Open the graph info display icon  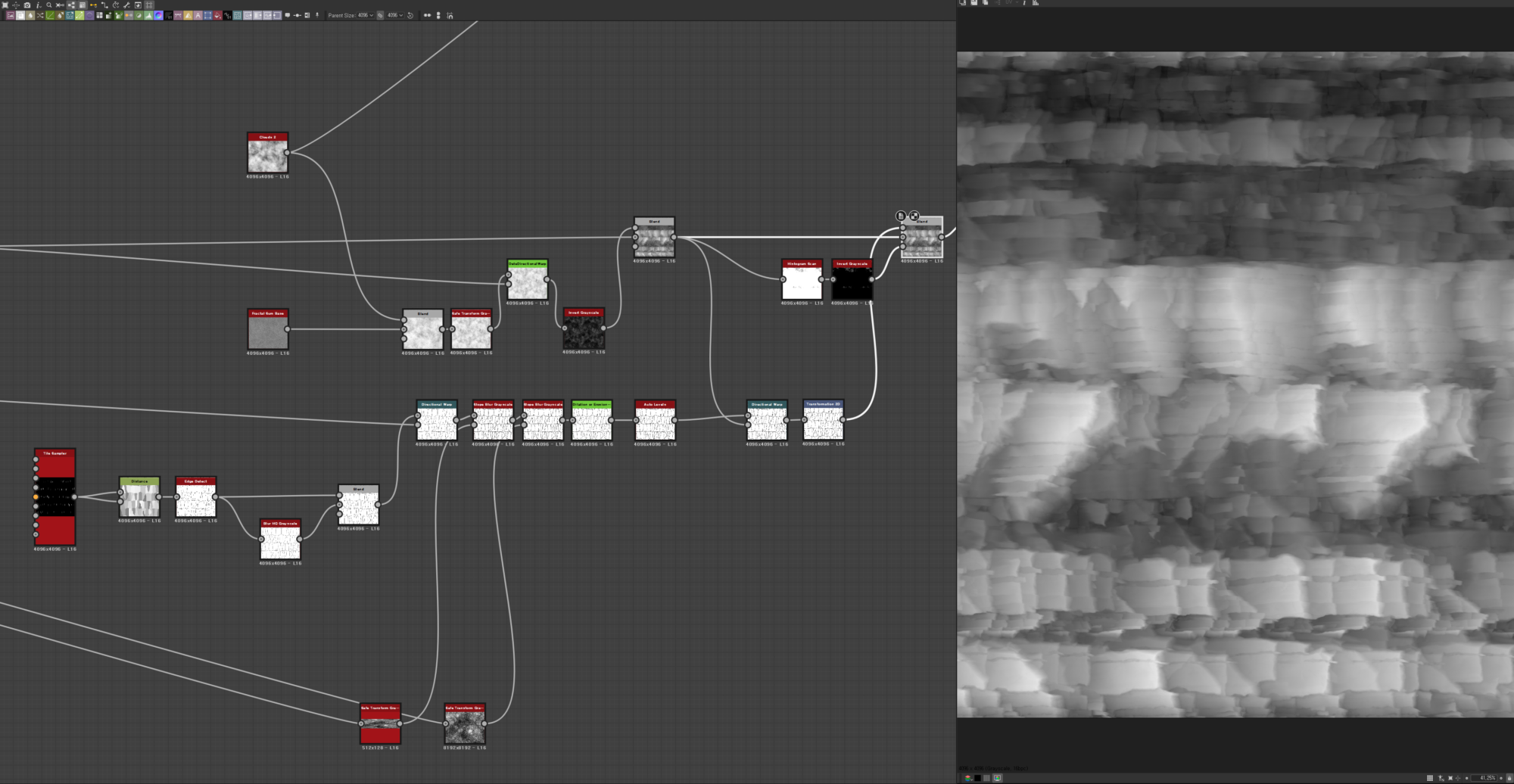click(x=38, y=5)
